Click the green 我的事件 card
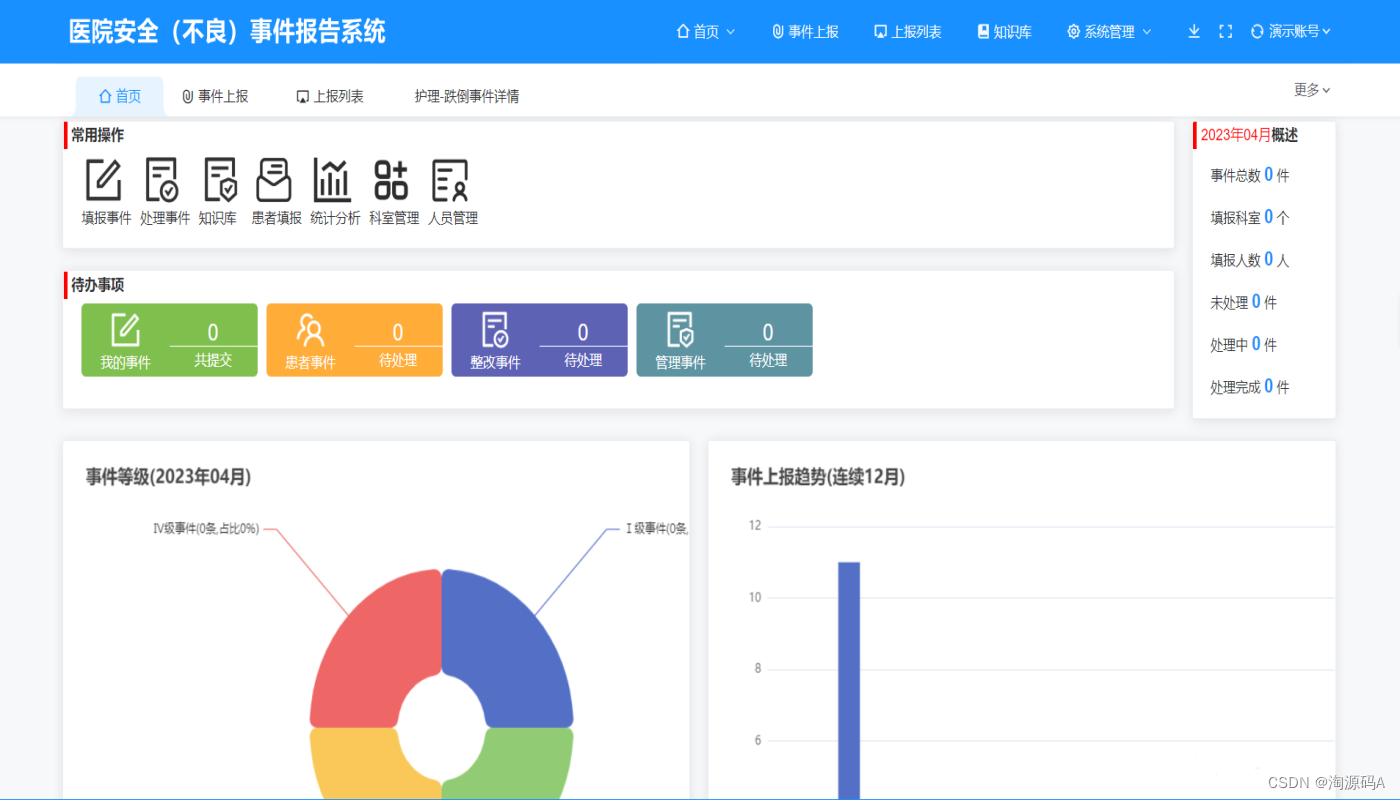The width and height of the screenshot is (1400, 800). point(169,340)
